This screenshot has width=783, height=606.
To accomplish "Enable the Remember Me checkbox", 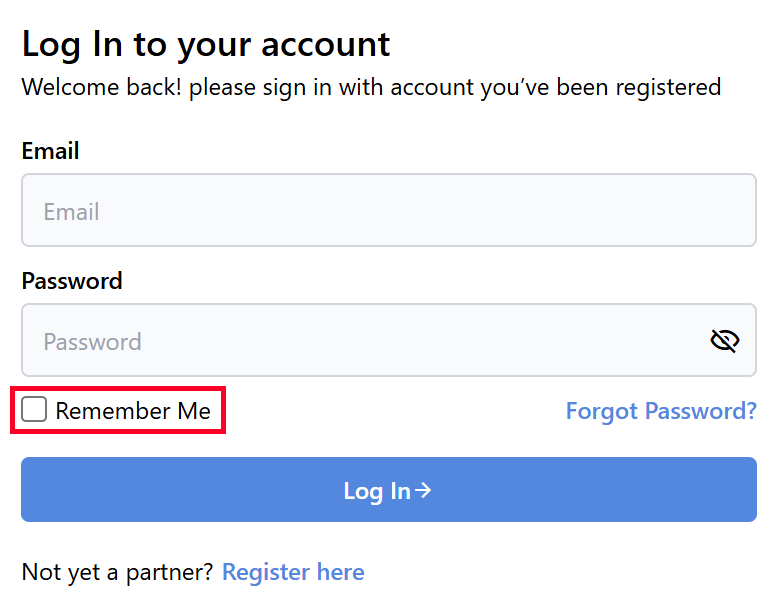I will click(x=35, y=410).
